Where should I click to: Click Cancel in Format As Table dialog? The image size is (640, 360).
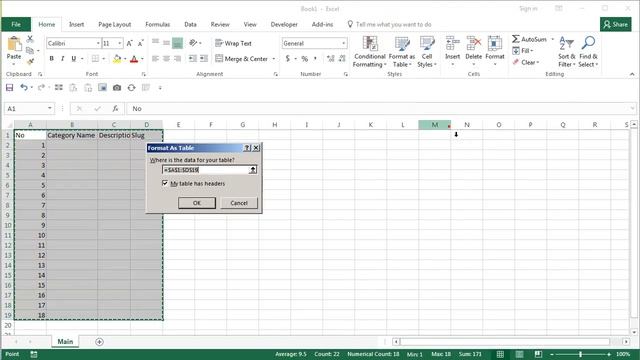[239, 203]
